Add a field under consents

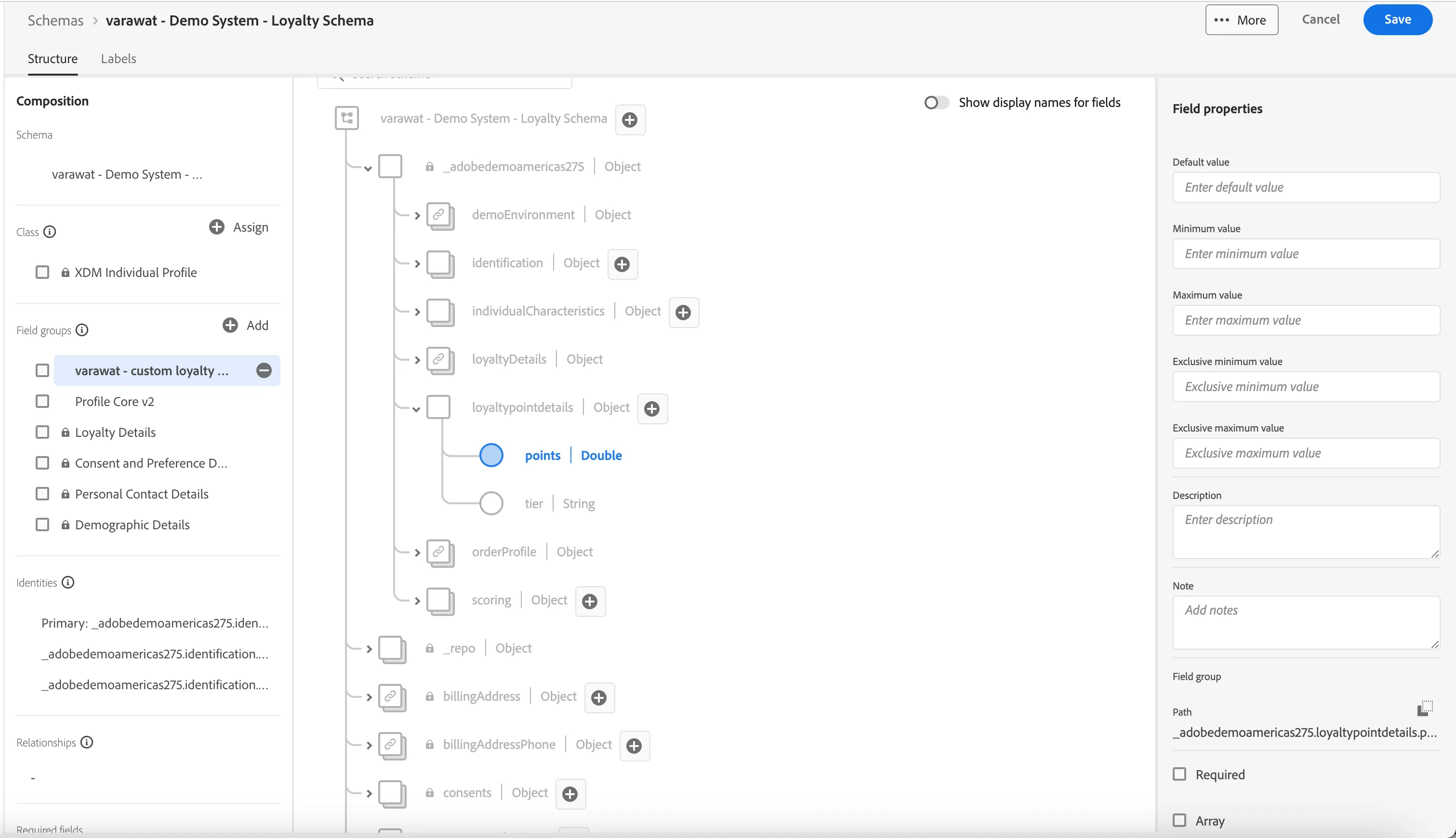coord(570,794)
